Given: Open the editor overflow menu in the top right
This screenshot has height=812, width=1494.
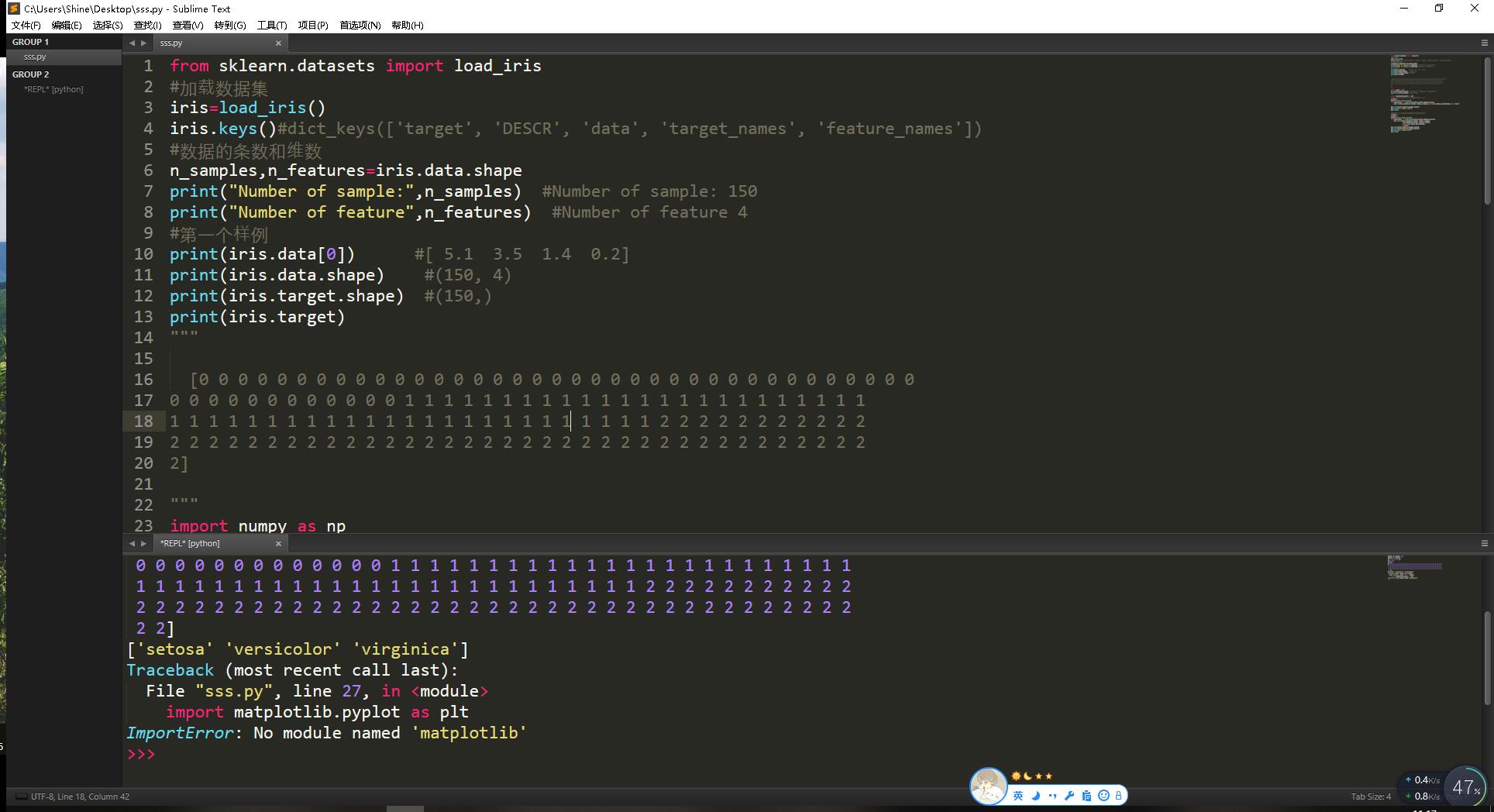Looking at the screenshot, I should coord(1485,43).
